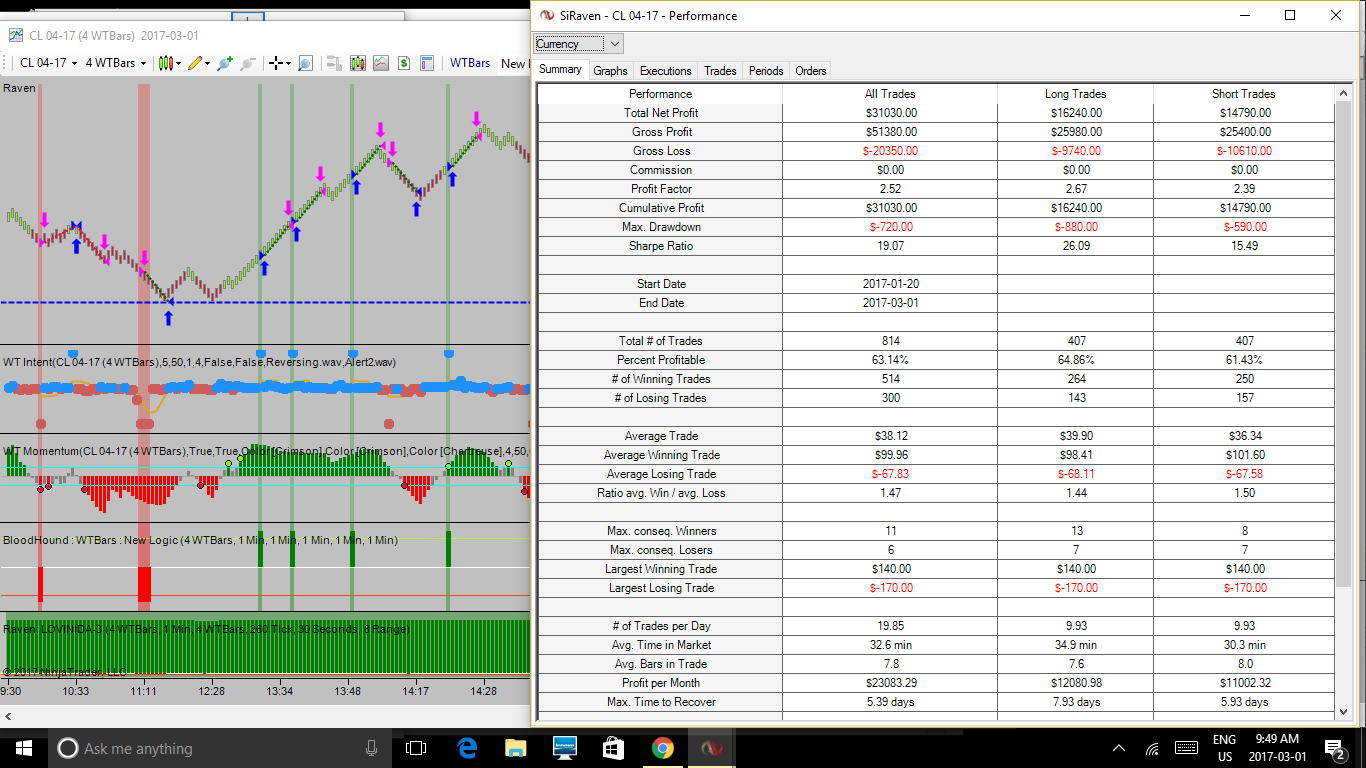Launch Microsoft Edge from the taskbar
1366x768 pixels.
click(x=467, y=748)
